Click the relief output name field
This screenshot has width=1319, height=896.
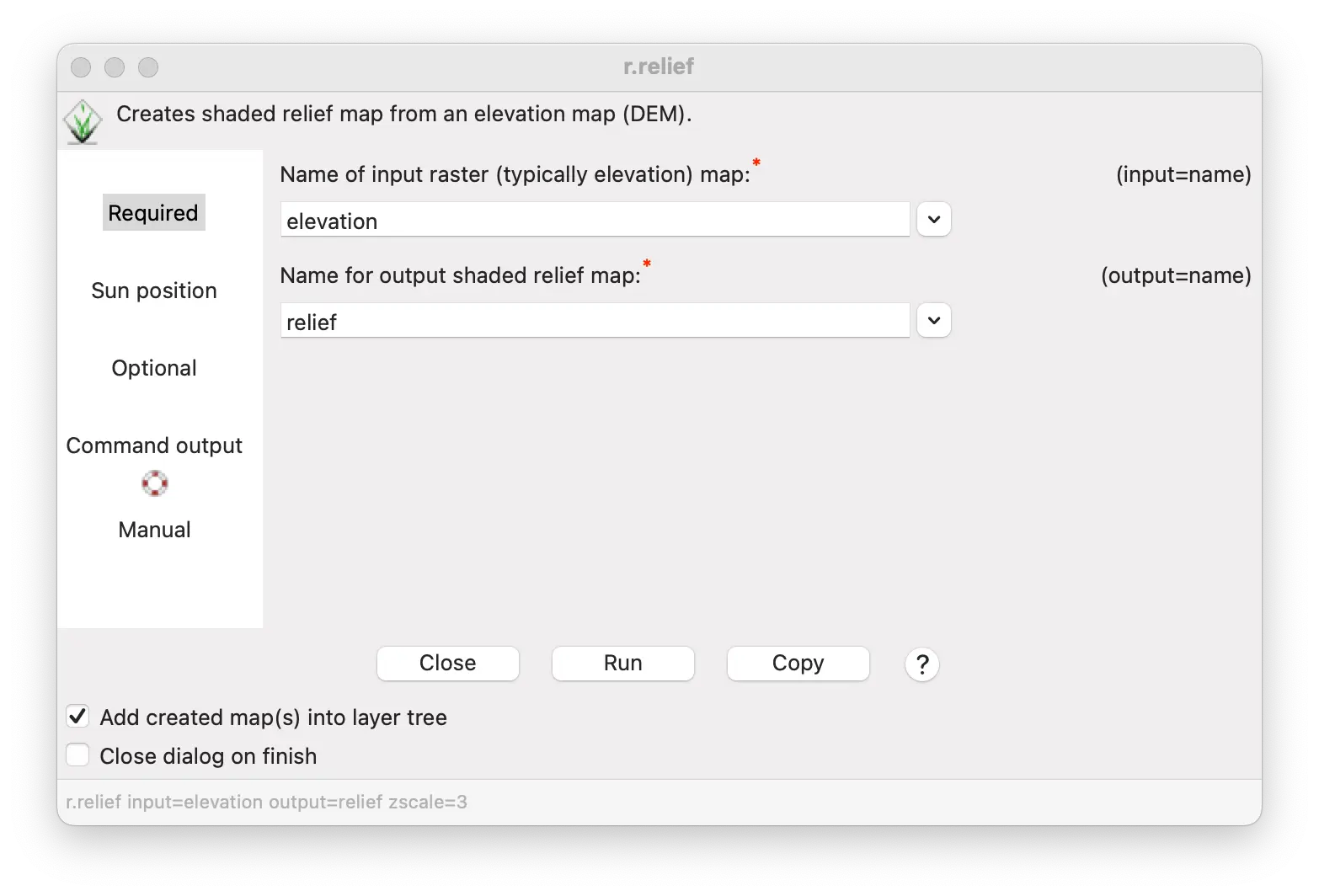595,321
